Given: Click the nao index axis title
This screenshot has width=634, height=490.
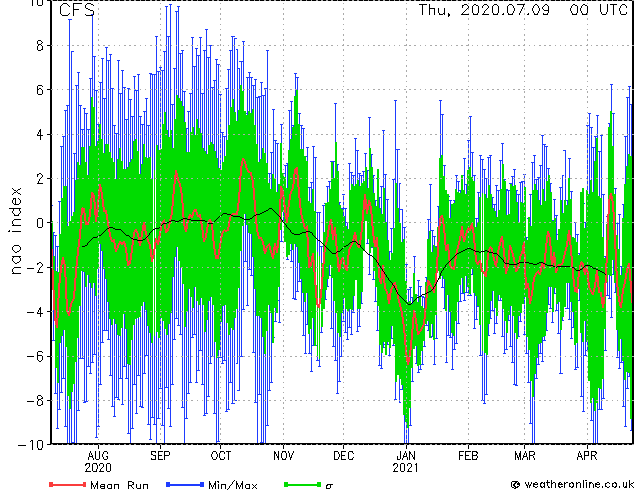Looking at the screenshot, I should (15, 231).
